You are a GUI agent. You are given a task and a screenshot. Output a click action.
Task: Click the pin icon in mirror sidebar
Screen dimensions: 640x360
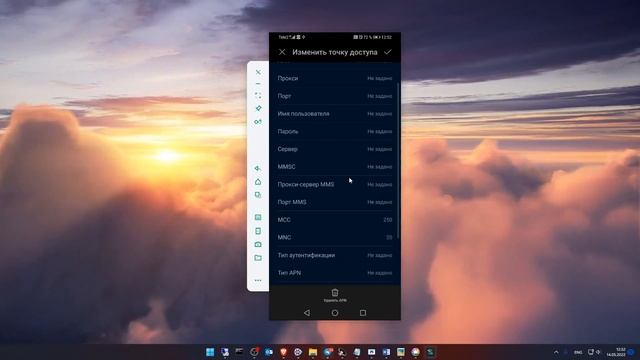click(x=258, y=109)
